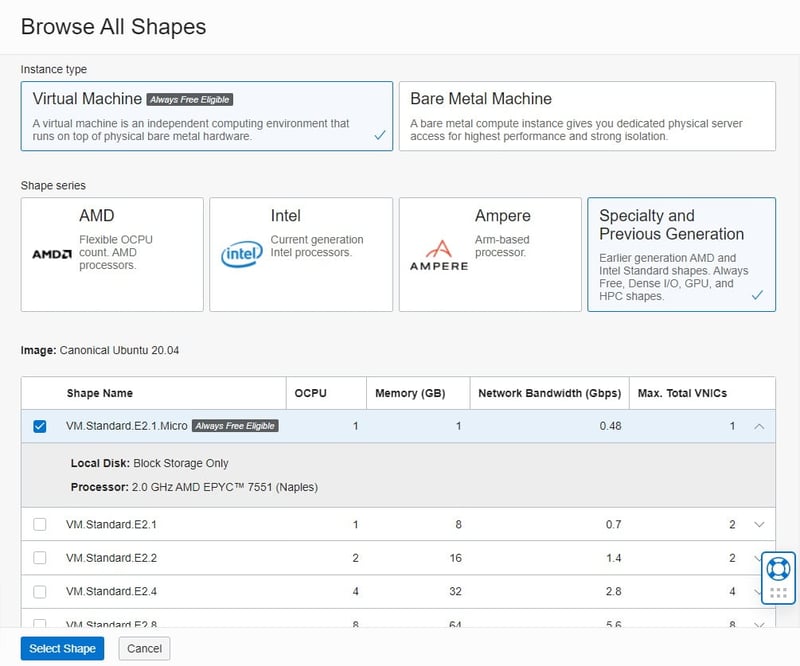Select the Specialty and Previous Generation series
This screenshot has height=666, width=800.
tap(681, 254)
